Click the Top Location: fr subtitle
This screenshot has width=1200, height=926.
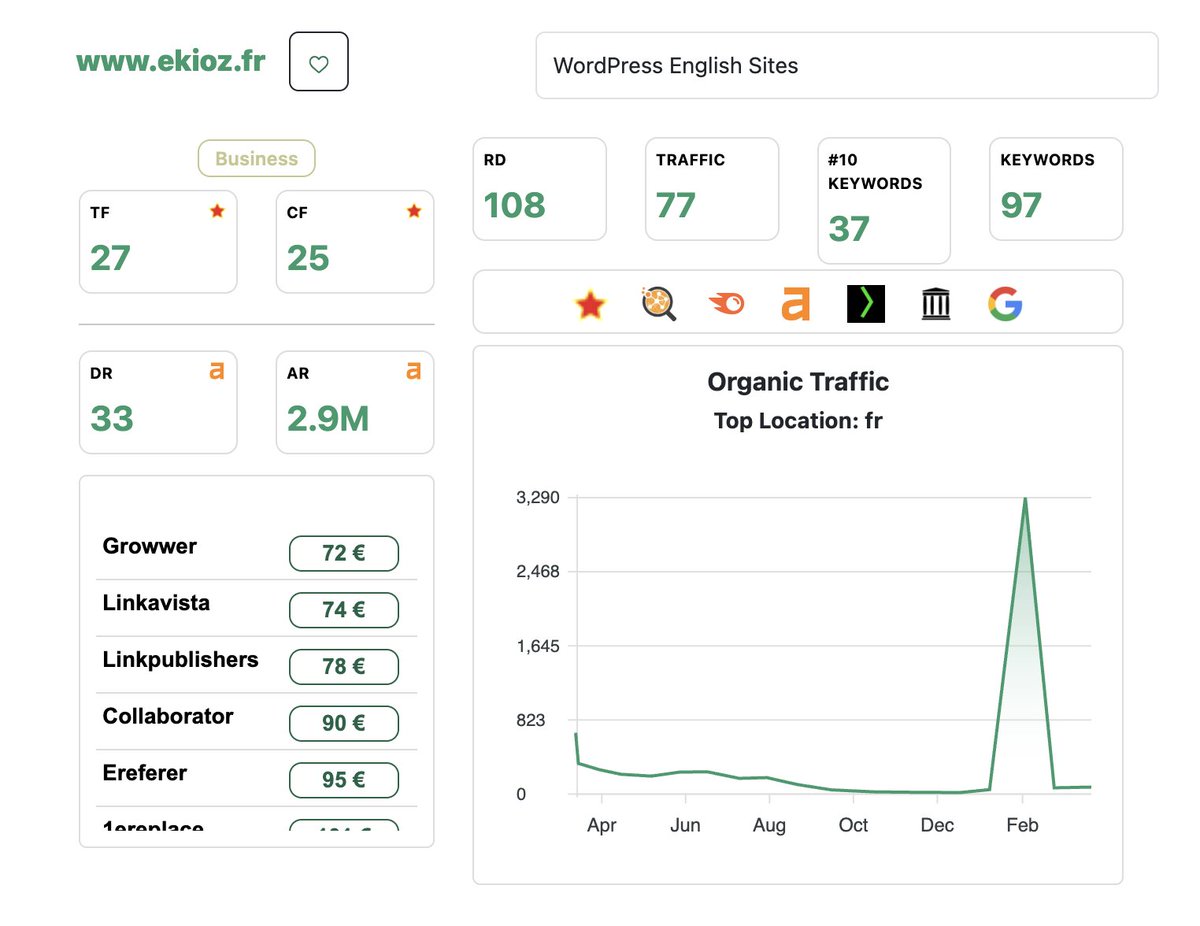tap(798, 421)
